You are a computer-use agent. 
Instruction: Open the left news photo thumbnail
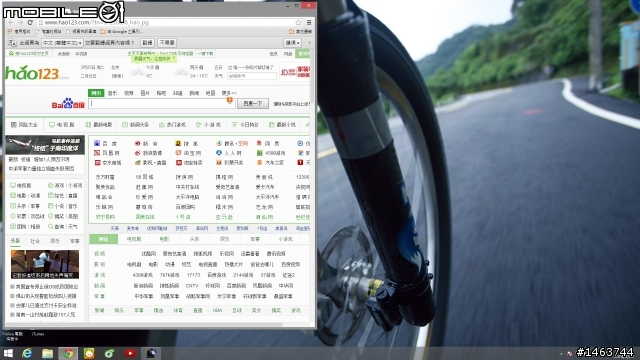[45, 264]
